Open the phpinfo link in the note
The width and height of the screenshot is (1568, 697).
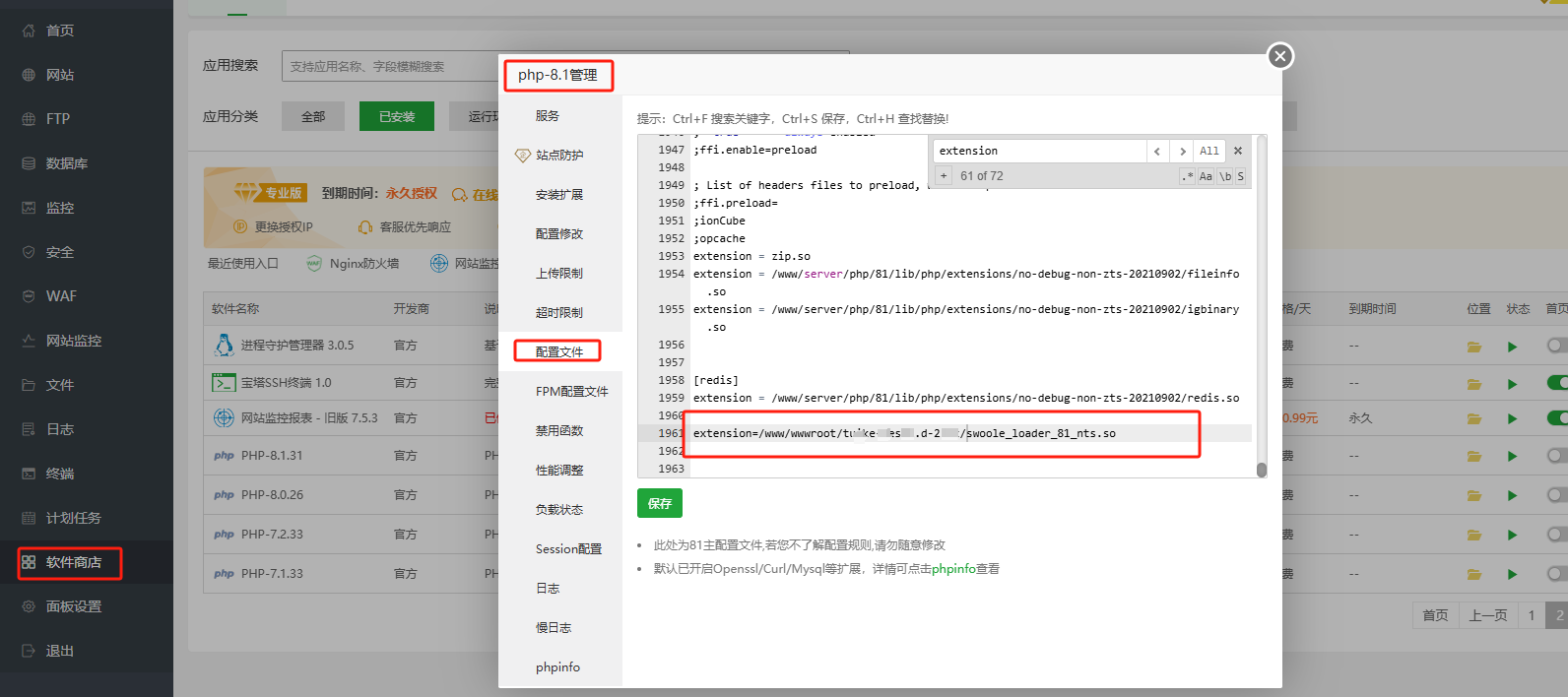pos(952,569)
